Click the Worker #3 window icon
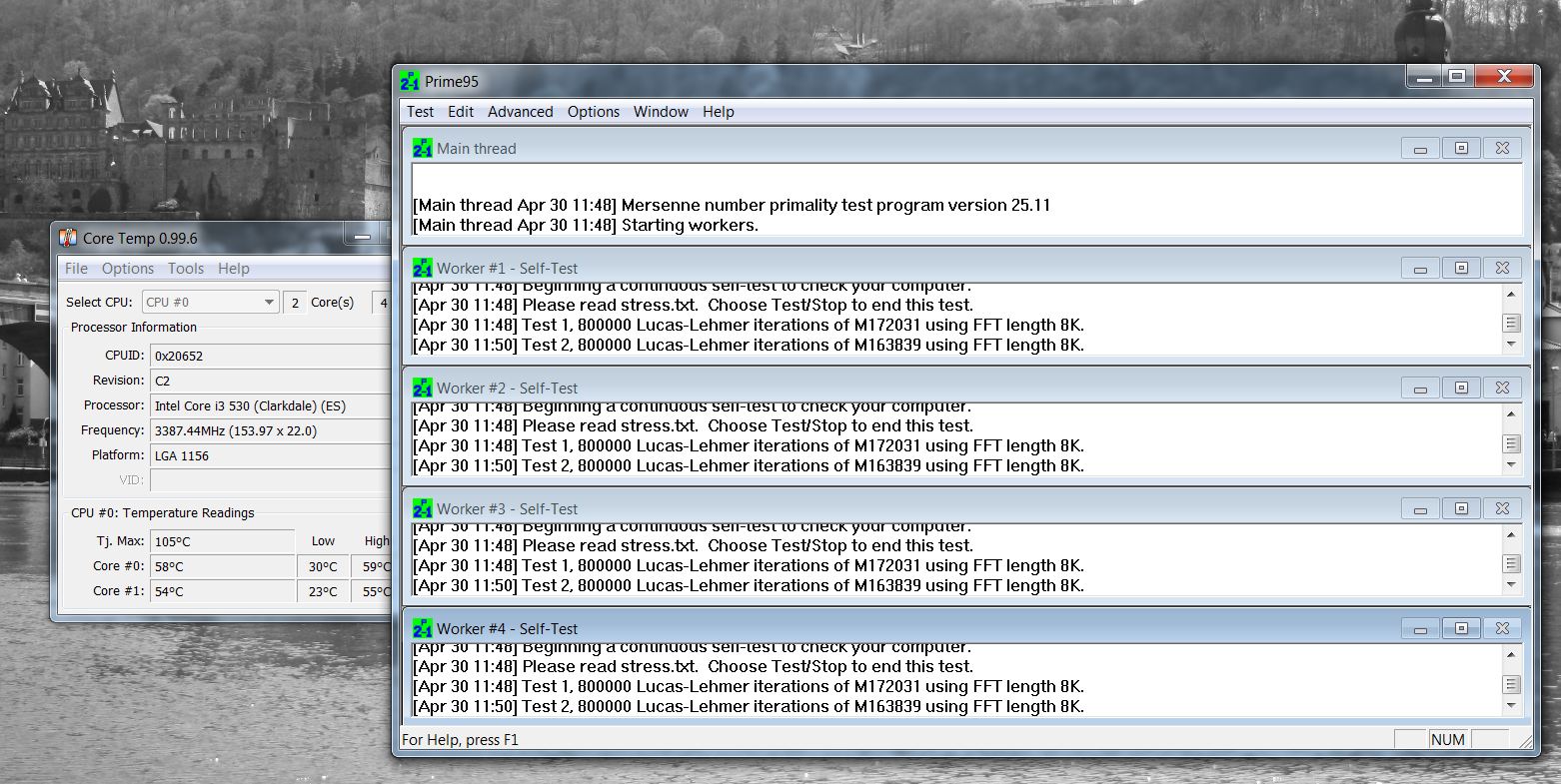The width and height of the screenshot is (1561, 784). pyautogui.click(x=422, y=508)
